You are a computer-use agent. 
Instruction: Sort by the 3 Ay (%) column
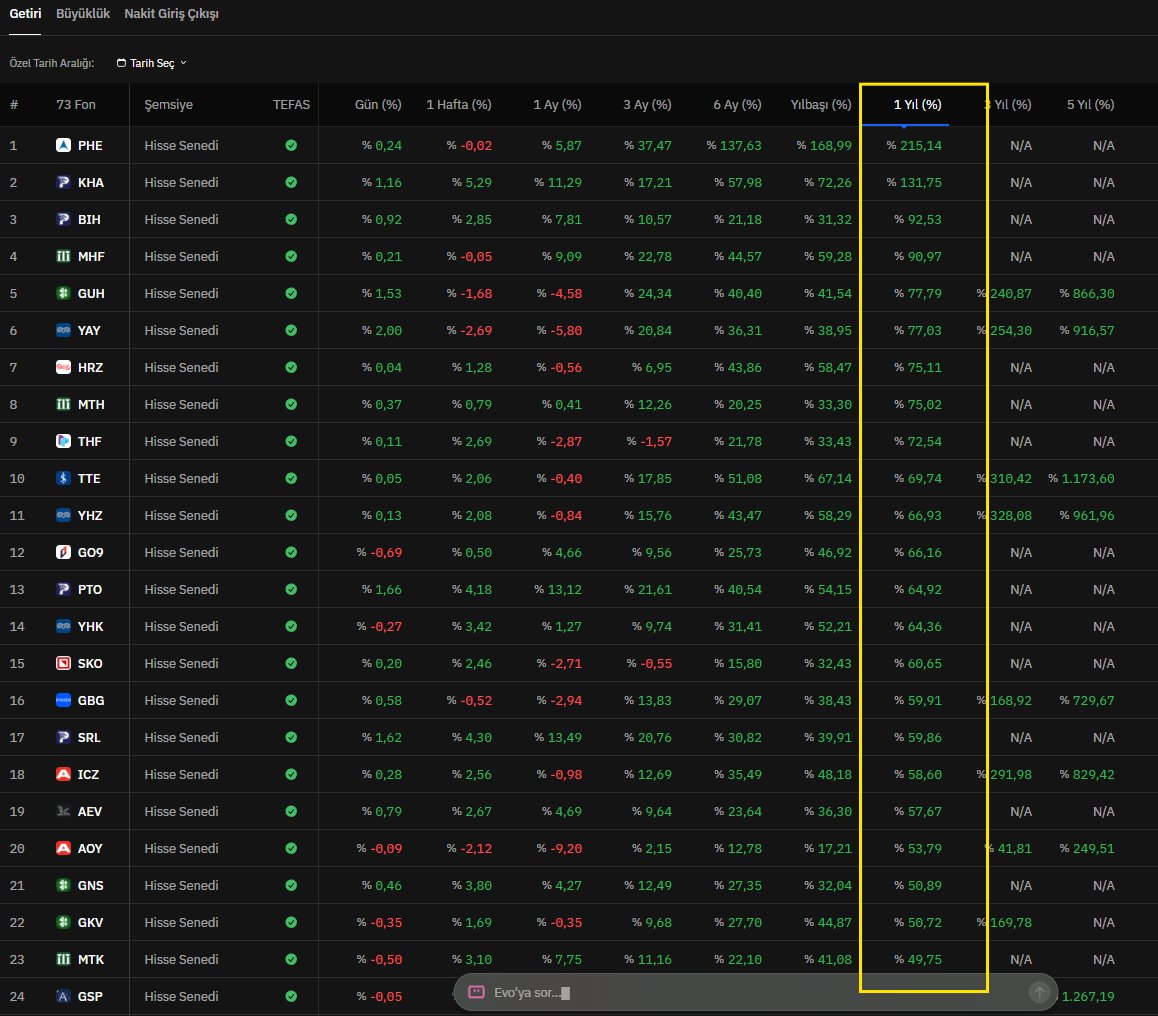[x=647, y=104]
